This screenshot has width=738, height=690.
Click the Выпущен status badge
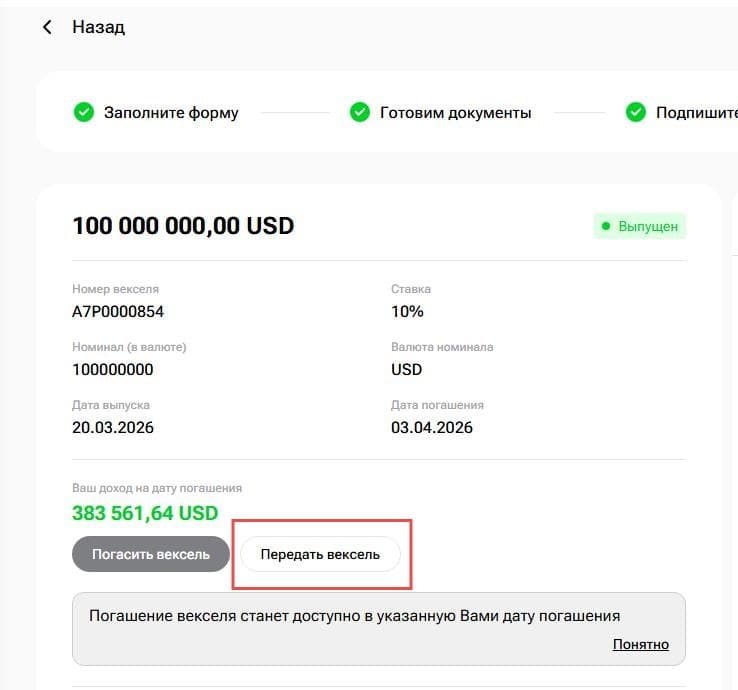tap(640, 226)
